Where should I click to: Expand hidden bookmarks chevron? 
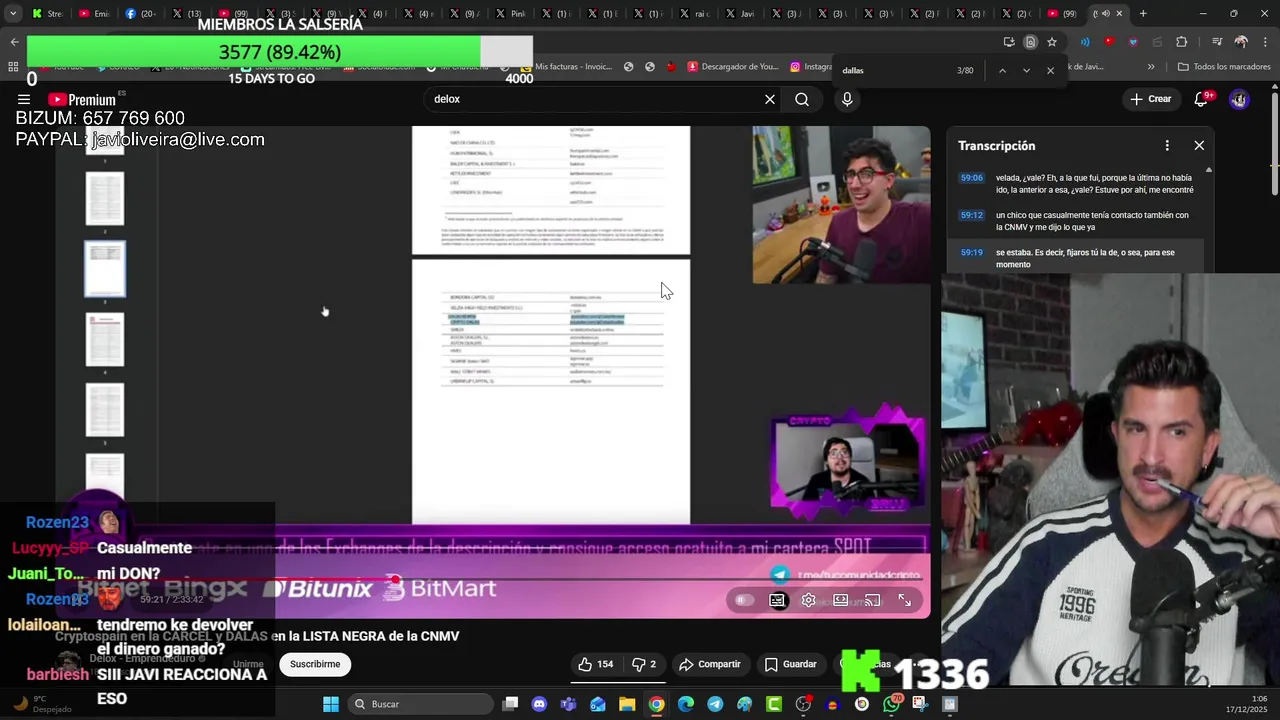(x=1151, y=67)
